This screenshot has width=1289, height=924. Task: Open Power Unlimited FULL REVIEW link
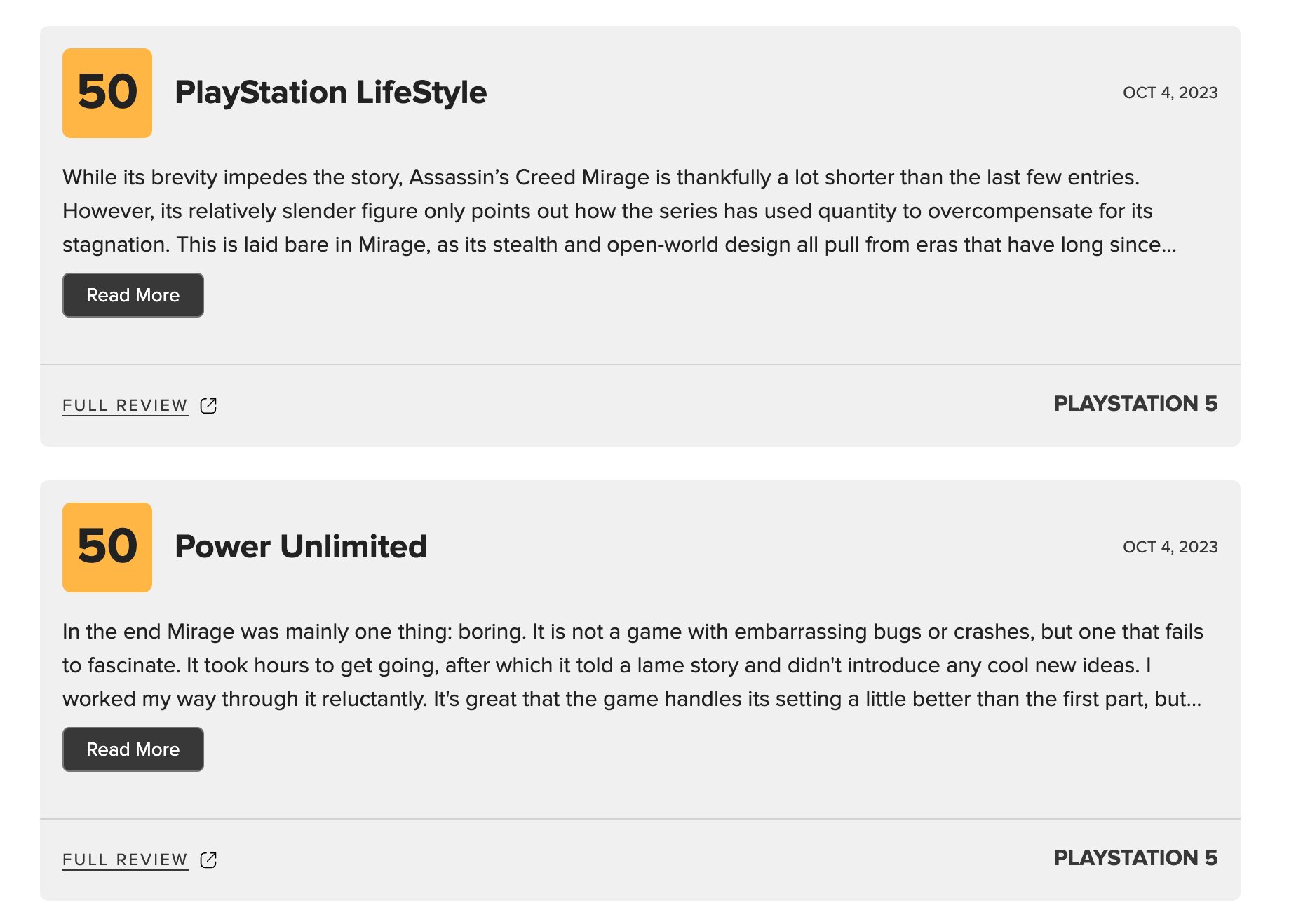pos(126,860)
